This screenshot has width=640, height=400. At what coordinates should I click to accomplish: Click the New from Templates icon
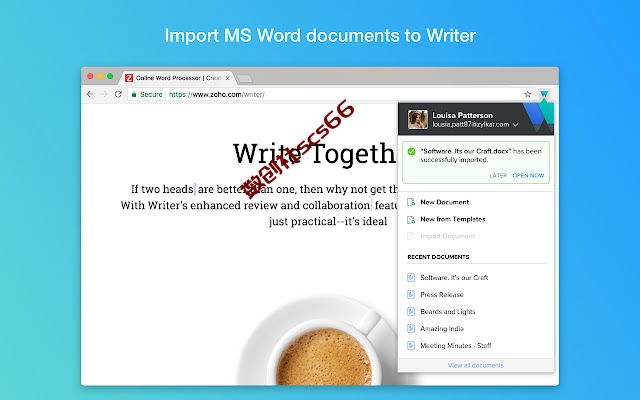pos(411,219)
